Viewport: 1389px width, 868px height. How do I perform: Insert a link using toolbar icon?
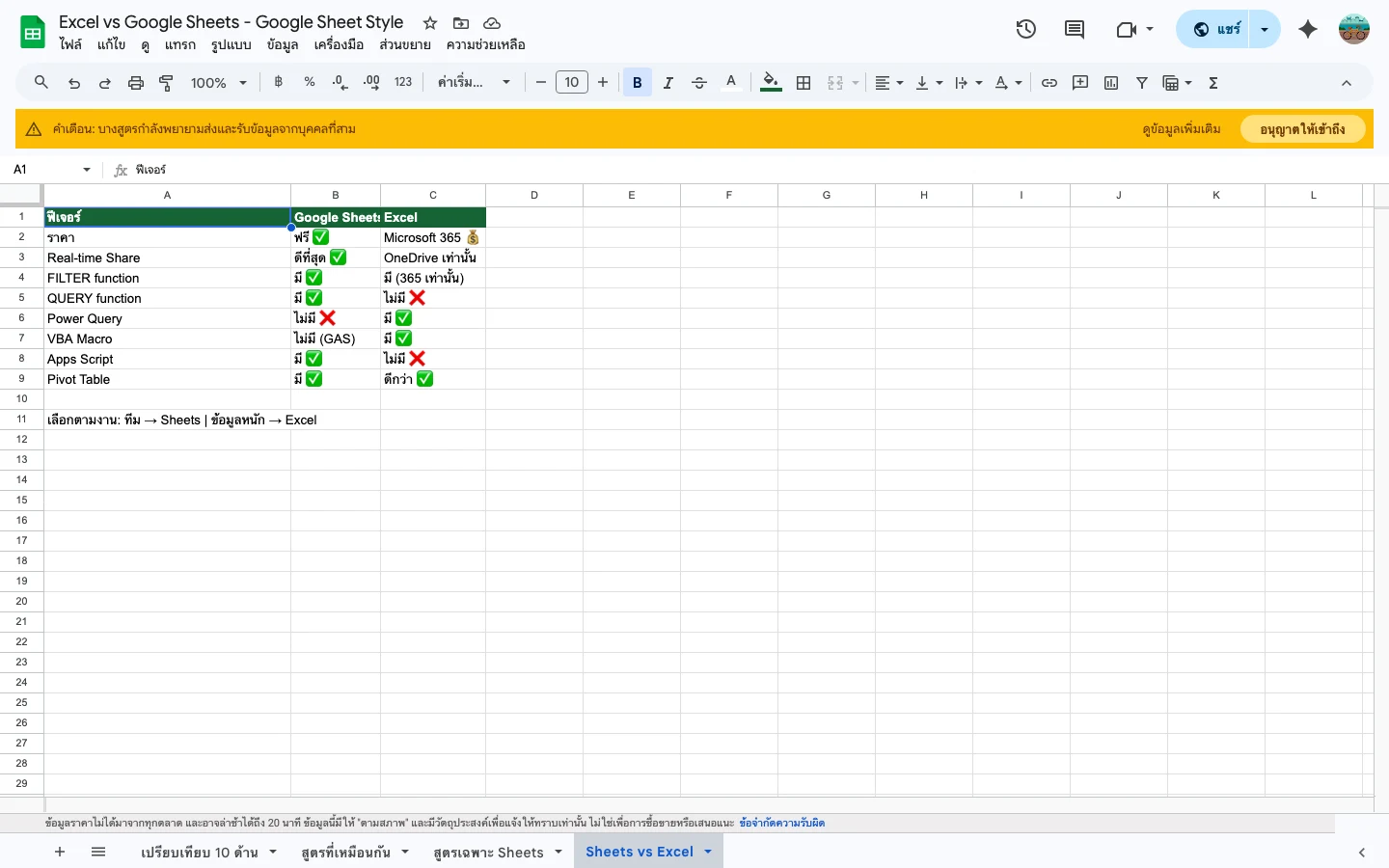click(x=1049, y=82)
